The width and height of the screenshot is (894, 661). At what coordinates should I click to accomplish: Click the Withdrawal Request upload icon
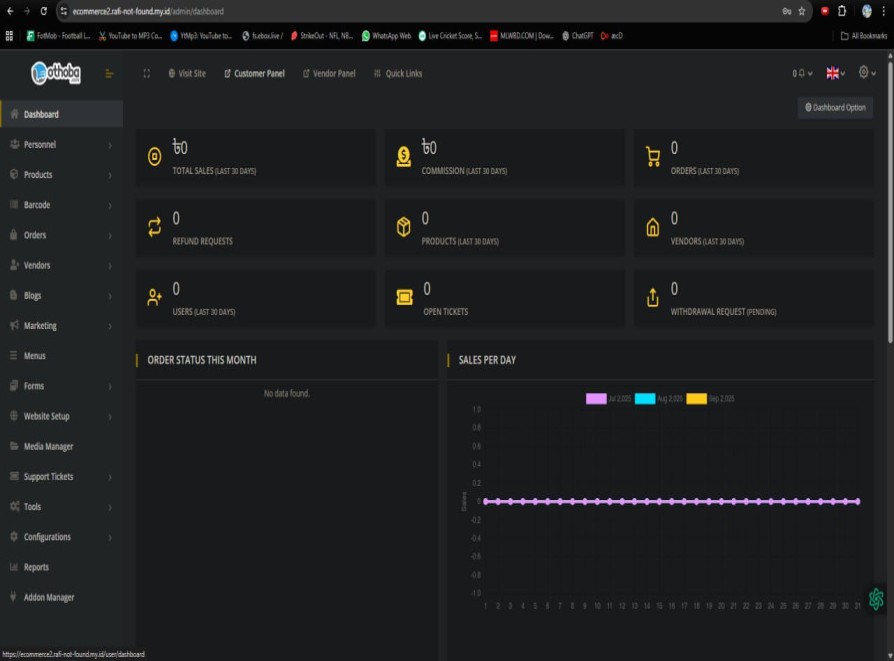(x=653, y=297)
